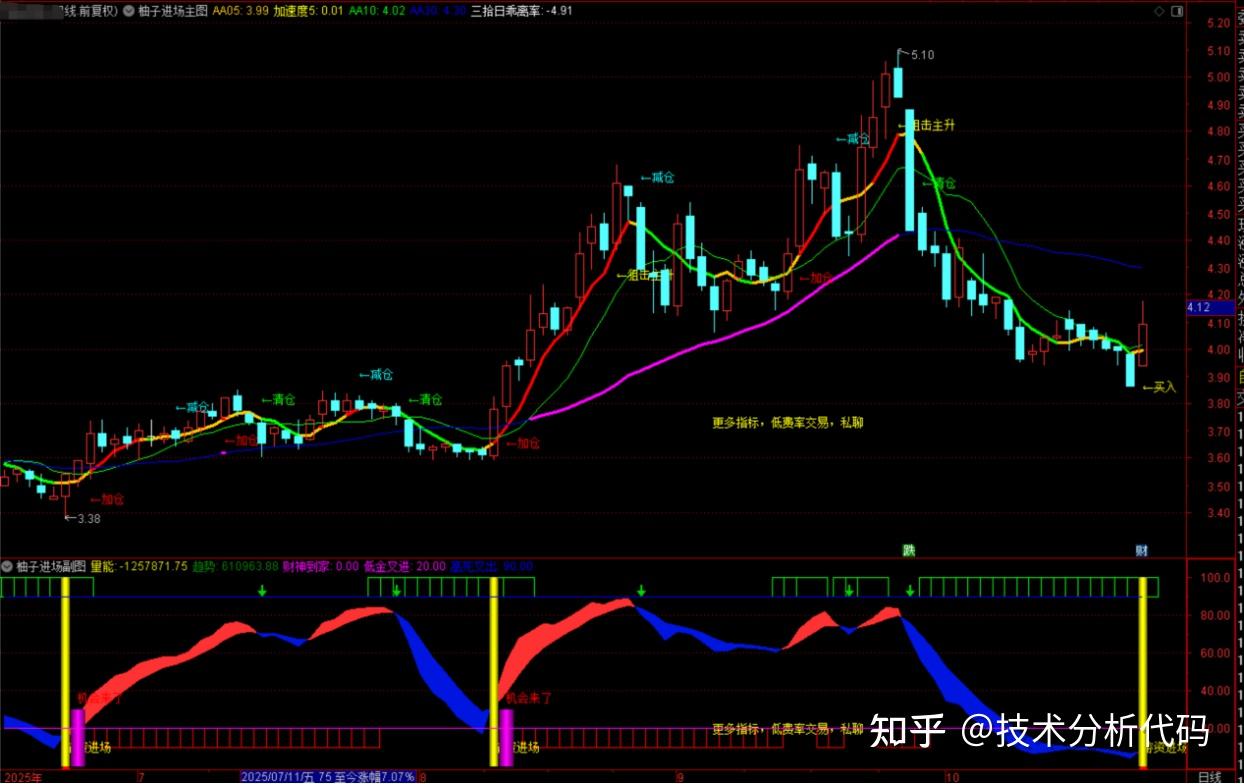Click the 量能 -1257871.75 value in sub chart
This screenshot has height=784, width=1244.
[139, 566]
